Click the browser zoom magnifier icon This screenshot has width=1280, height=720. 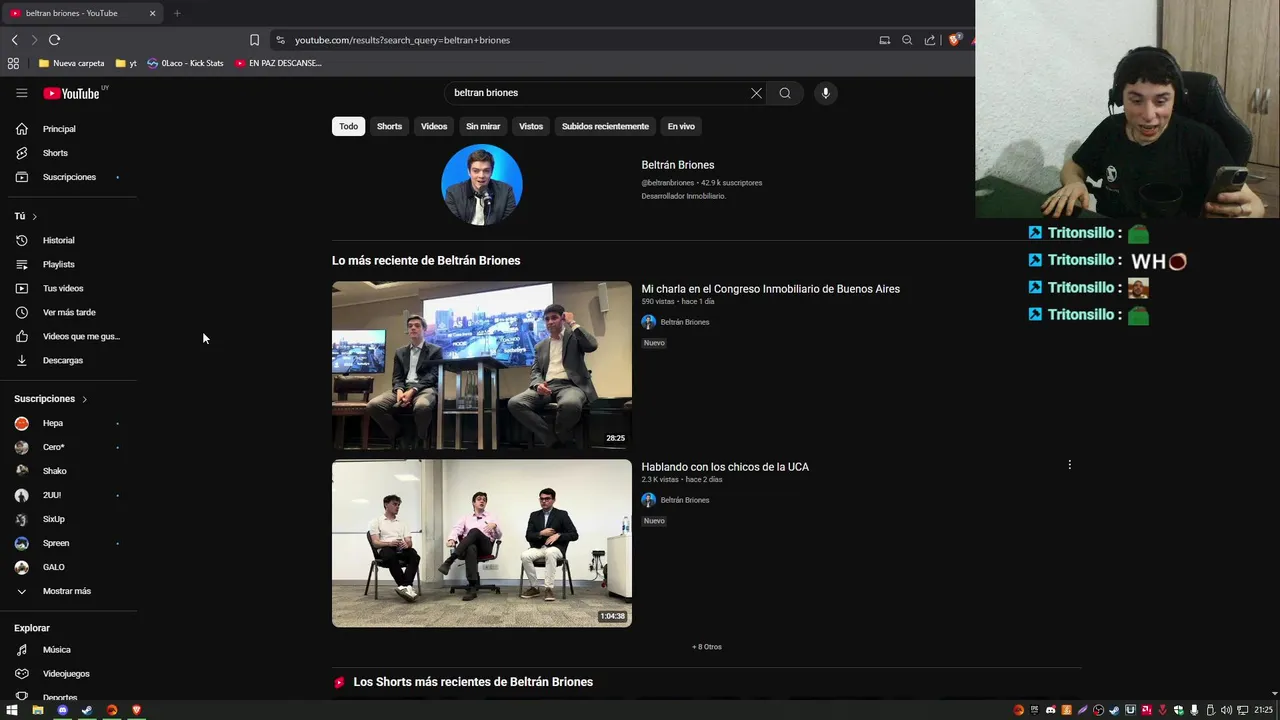[907, 40]
